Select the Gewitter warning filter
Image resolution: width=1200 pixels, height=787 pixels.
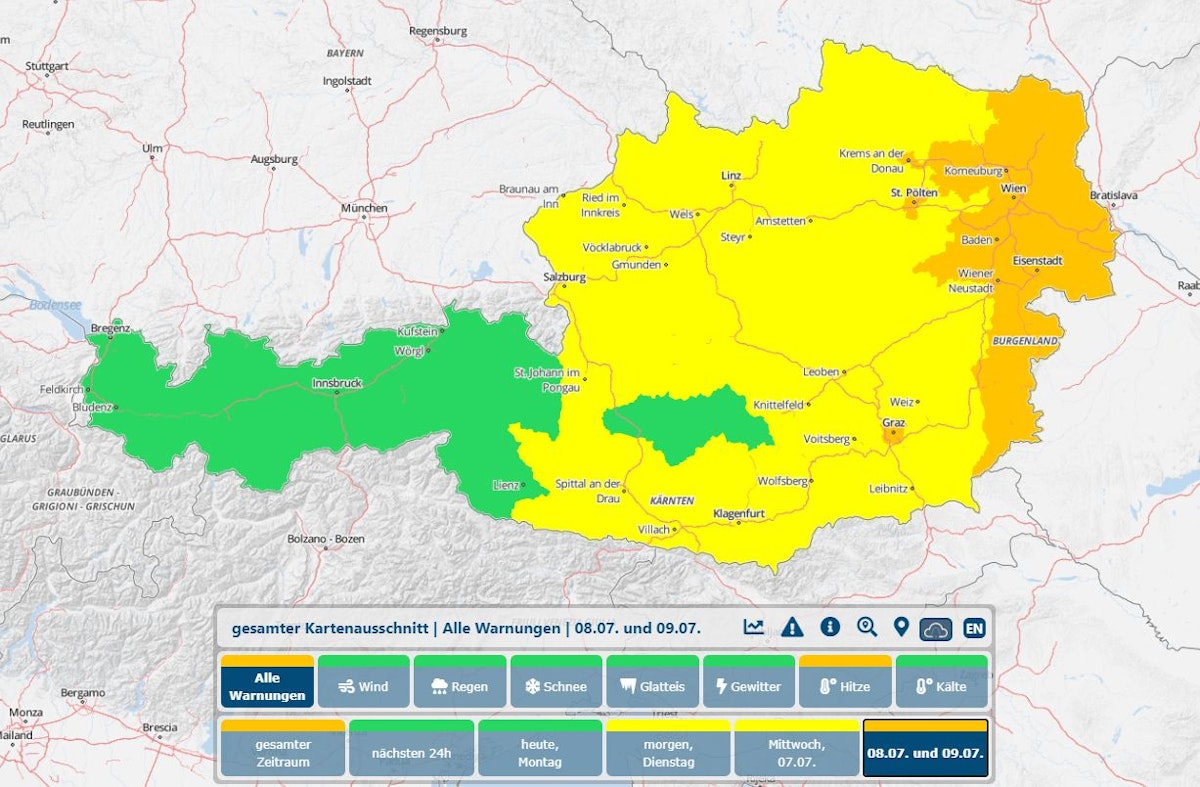click(749, 682)
